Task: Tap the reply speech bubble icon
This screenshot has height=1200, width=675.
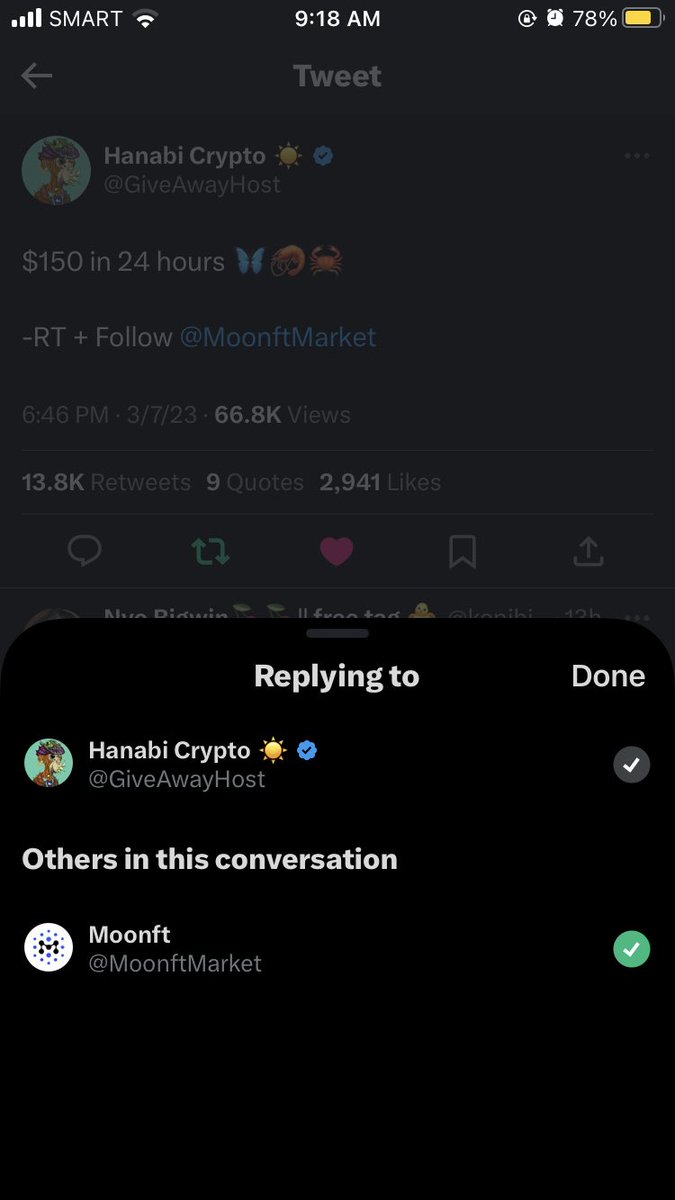Action: pyautogui.click(x=83, y=550)
